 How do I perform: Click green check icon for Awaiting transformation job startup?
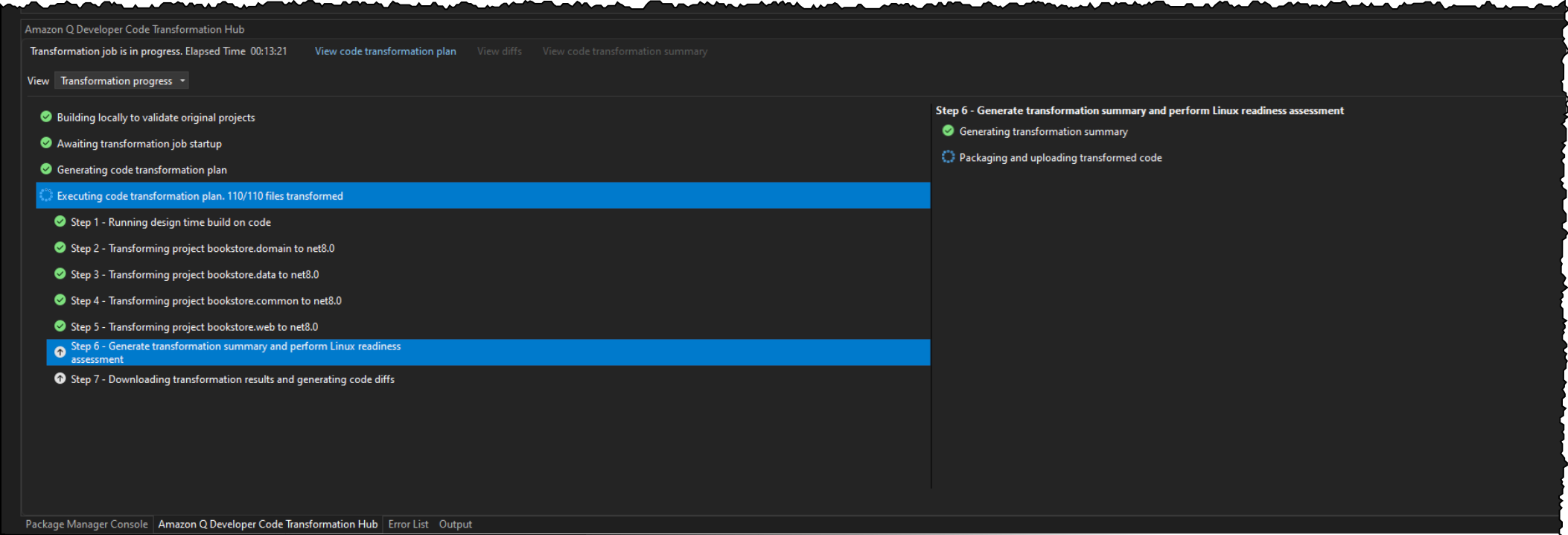[46, 143]
